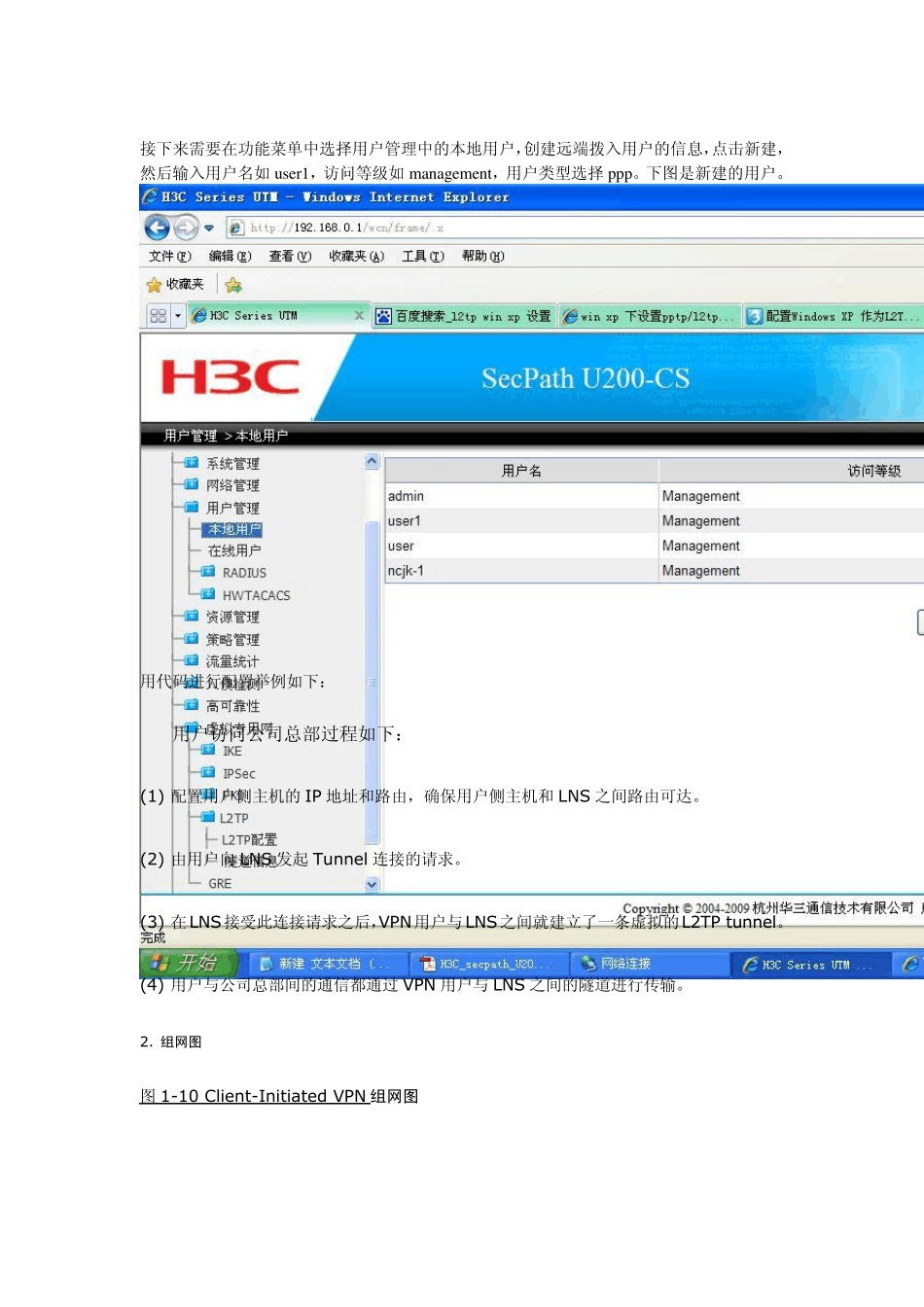
Task: Click the 开始 Start button
Action: tap(189, 963)
